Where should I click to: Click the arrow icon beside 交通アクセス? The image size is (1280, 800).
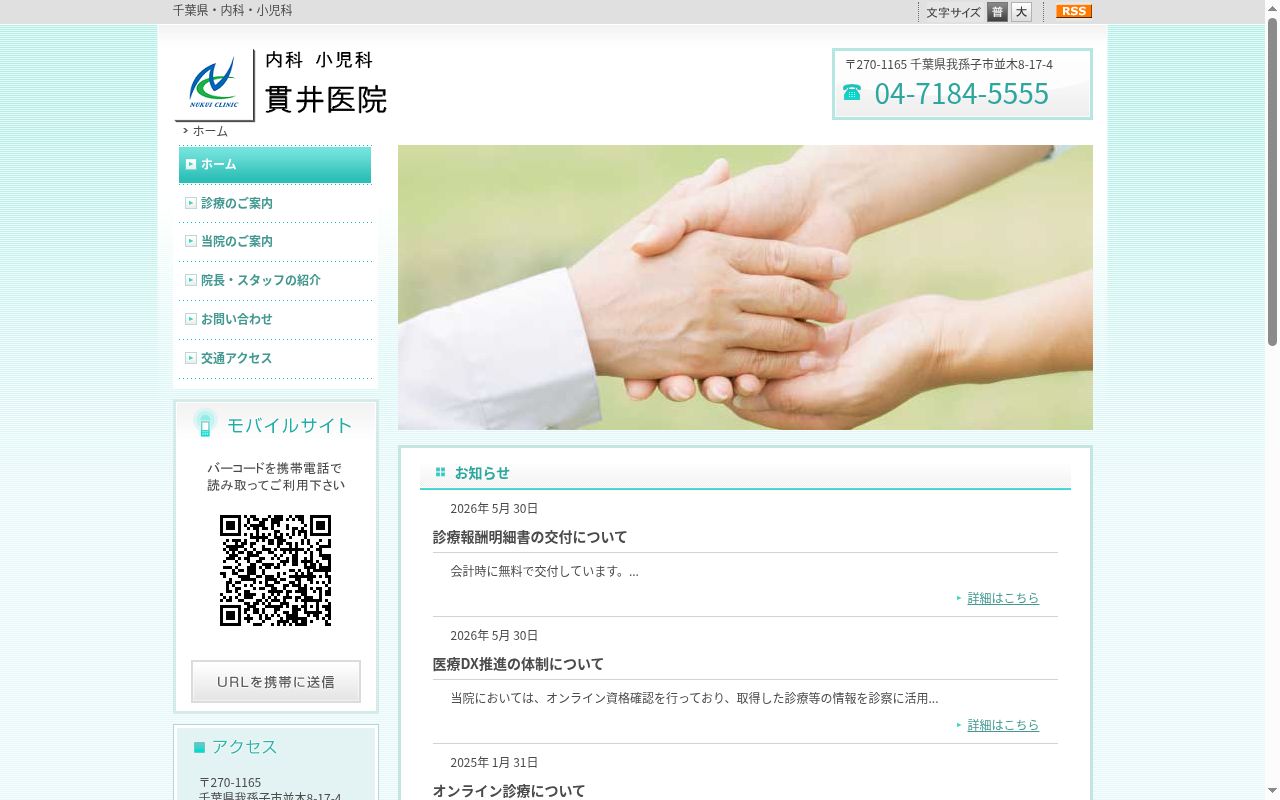[x=191, y=358]
